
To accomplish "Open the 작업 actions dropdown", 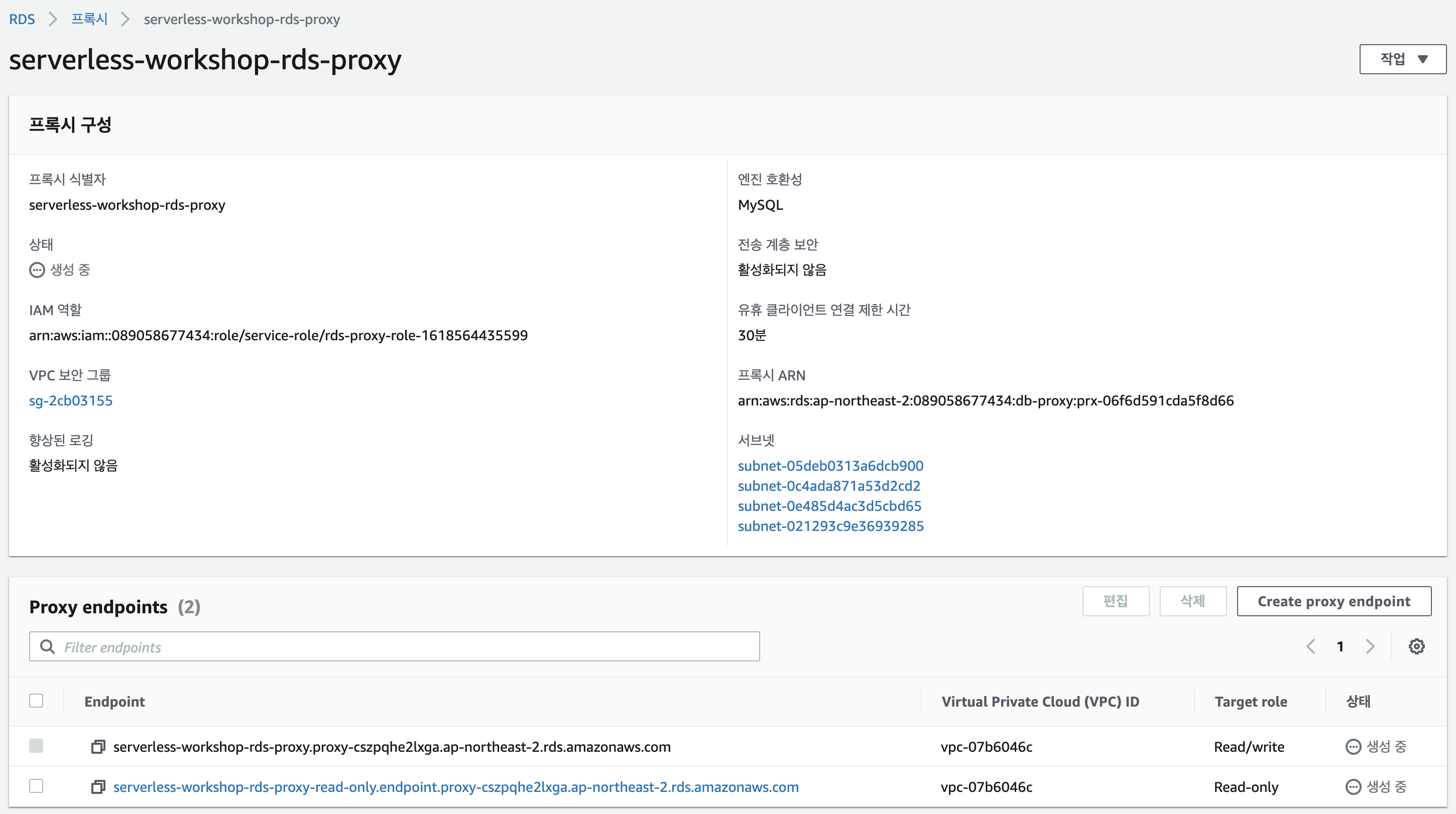I will (1403, 59).
